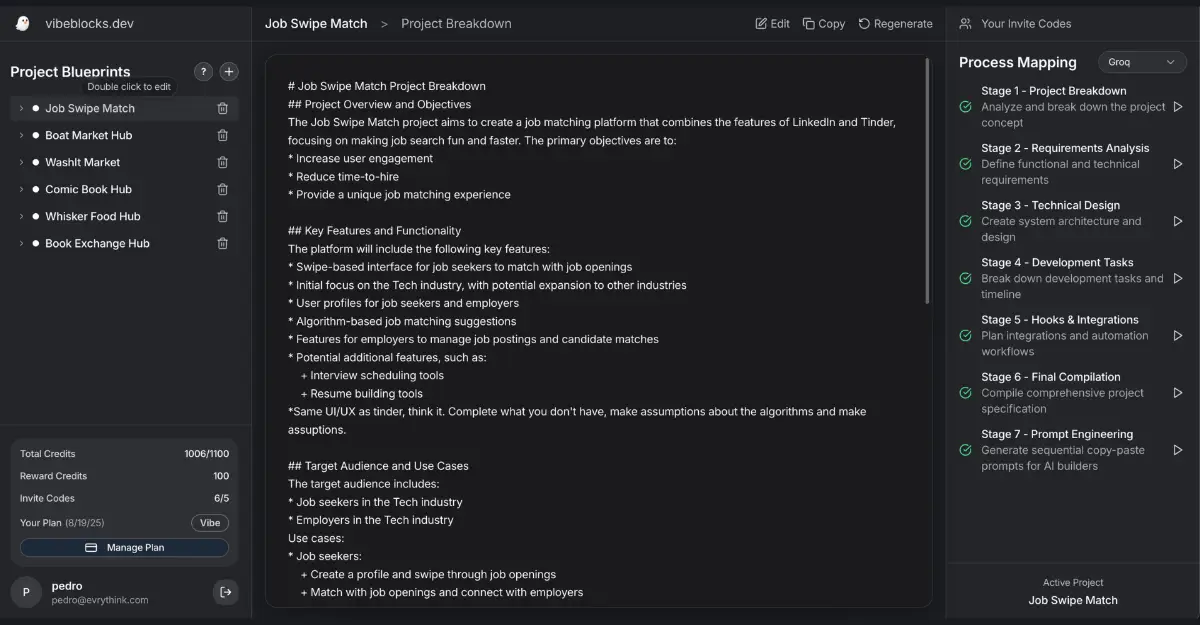
Task: Expand the Job Swipe Match tree chevron
Action: [x=21, y=108]
